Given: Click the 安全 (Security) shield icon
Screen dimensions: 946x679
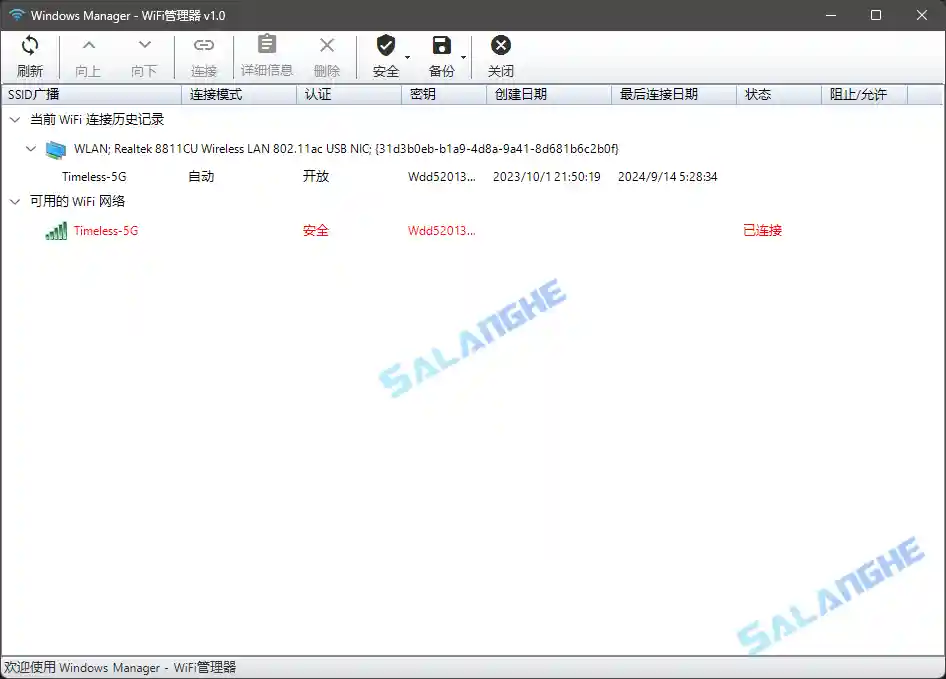Looking at the screenshot, I should (386, 45).
